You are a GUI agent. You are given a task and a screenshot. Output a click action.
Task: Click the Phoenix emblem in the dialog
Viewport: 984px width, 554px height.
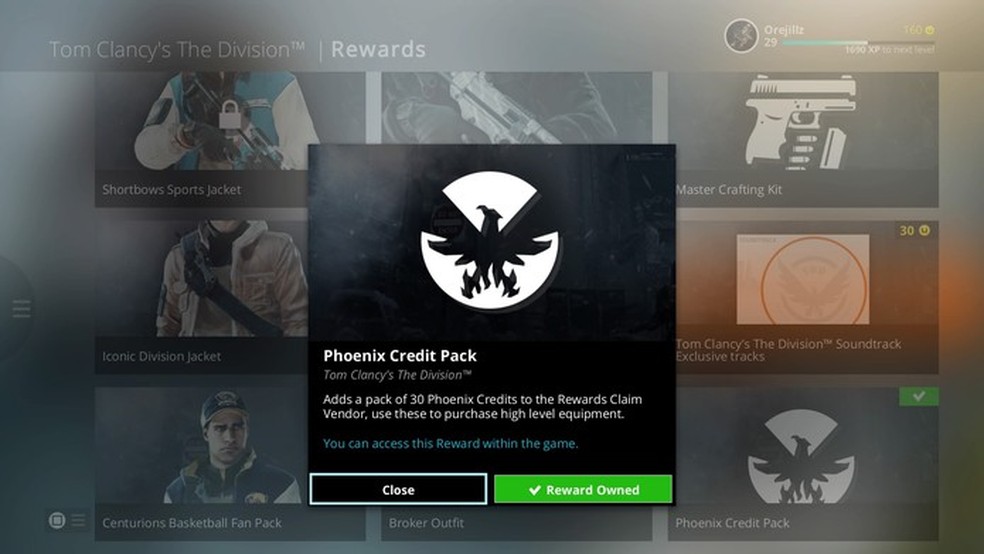(x=490, y=242)
